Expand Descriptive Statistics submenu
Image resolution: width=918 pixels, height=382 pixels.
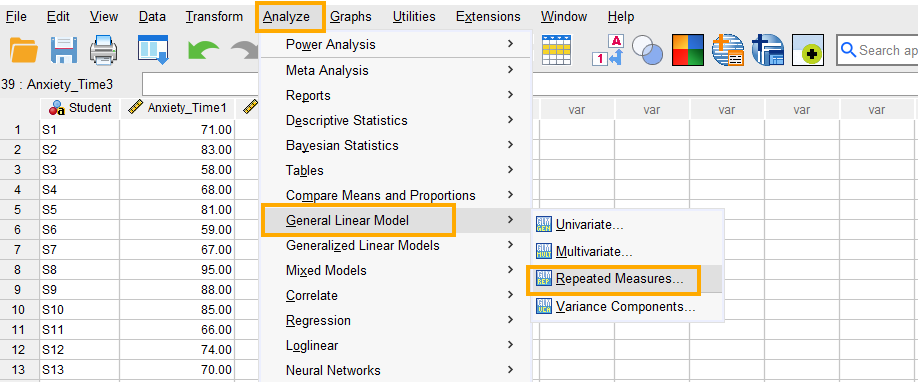395,120
